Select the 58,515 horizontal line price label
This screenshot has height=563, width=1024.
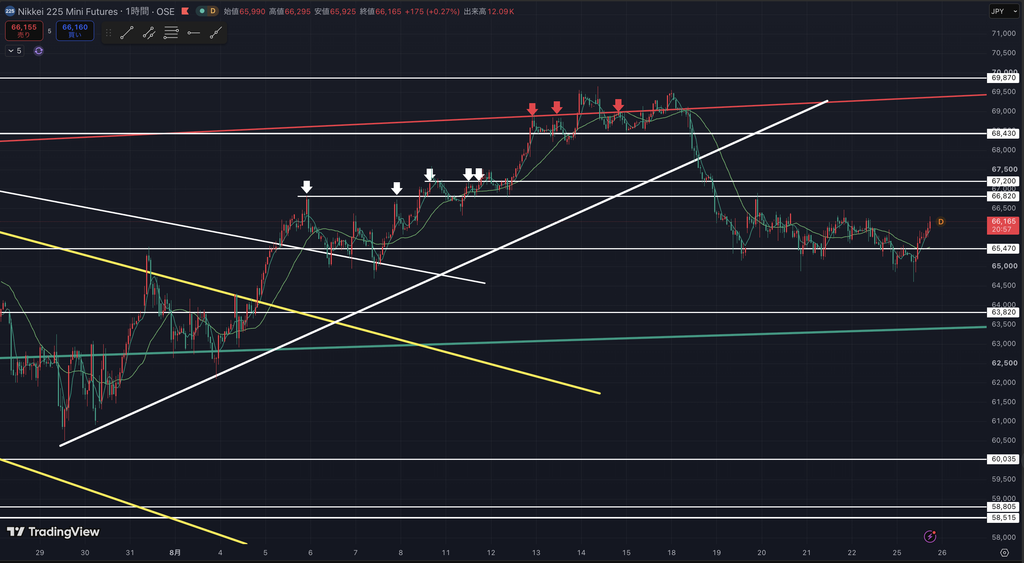pyautogui.click(x=1004, y=518)
